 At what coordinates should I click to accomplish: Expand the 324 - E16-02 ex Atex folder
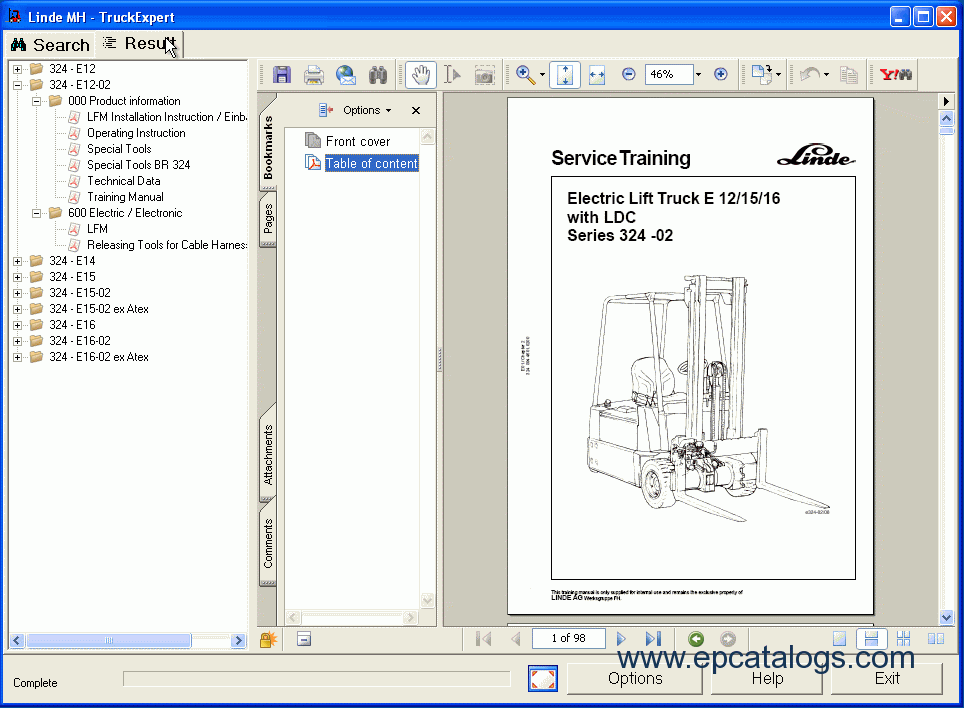[17, 357]
